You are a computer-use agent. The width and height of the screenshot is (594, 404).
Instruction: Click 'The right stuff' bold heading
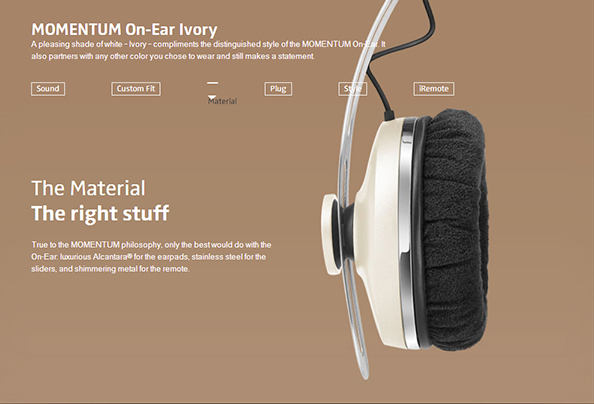[100, 213]
